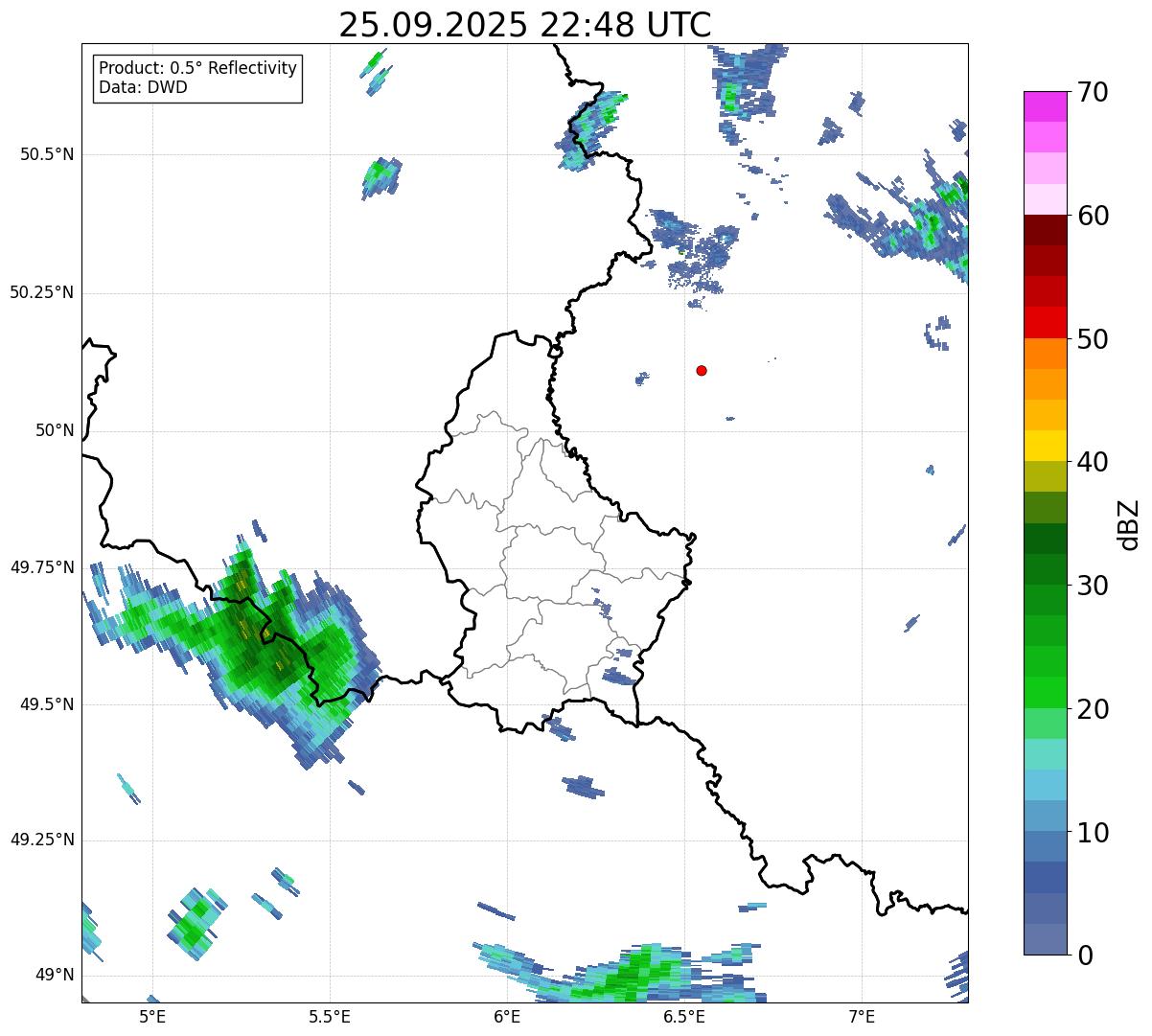Click the 49.5°N latitude label
The height and width of the screenshot is (1036, 1152).
tap(46, 704)
